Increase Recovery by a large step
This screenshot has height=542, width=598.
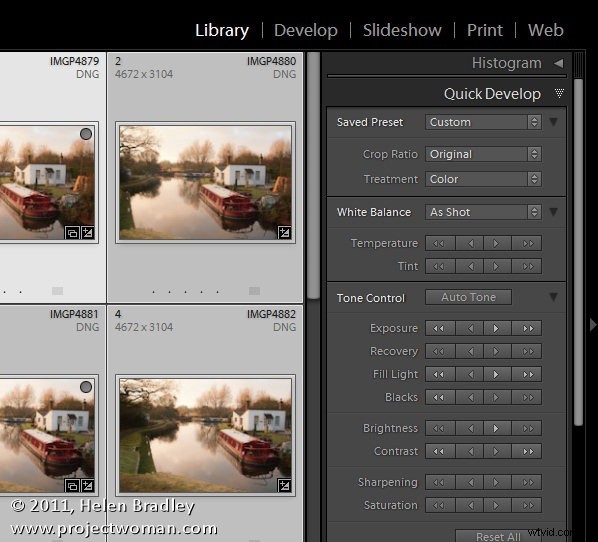(527, 351)
